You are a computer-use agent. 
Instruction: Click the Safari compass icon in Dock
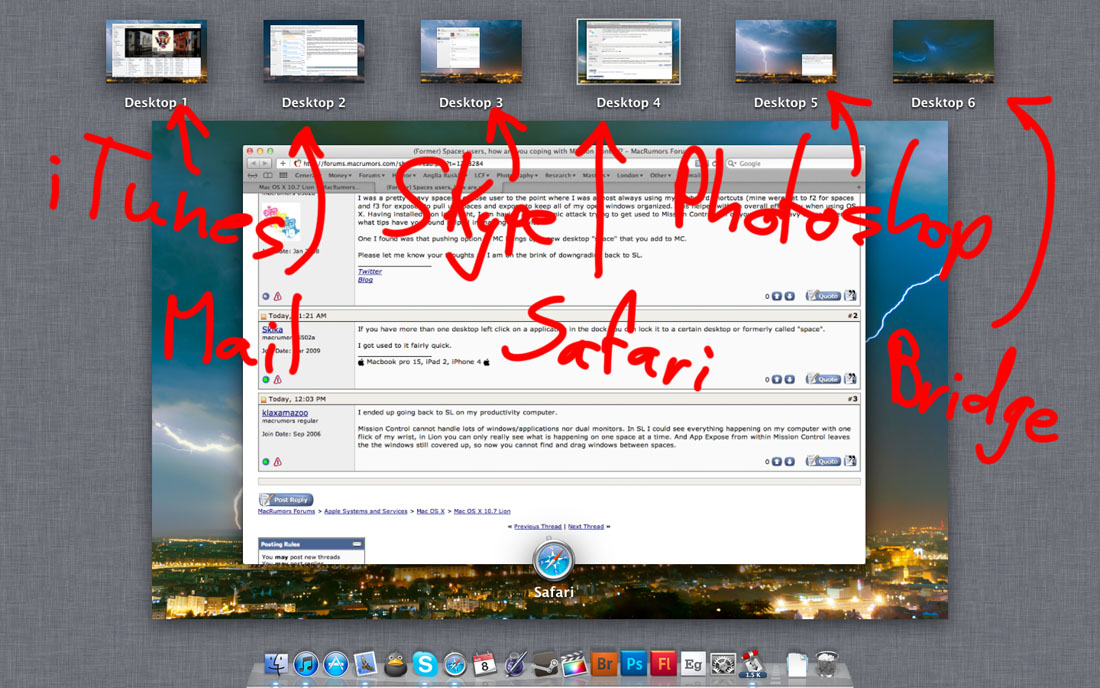click(x=455, y=663)
